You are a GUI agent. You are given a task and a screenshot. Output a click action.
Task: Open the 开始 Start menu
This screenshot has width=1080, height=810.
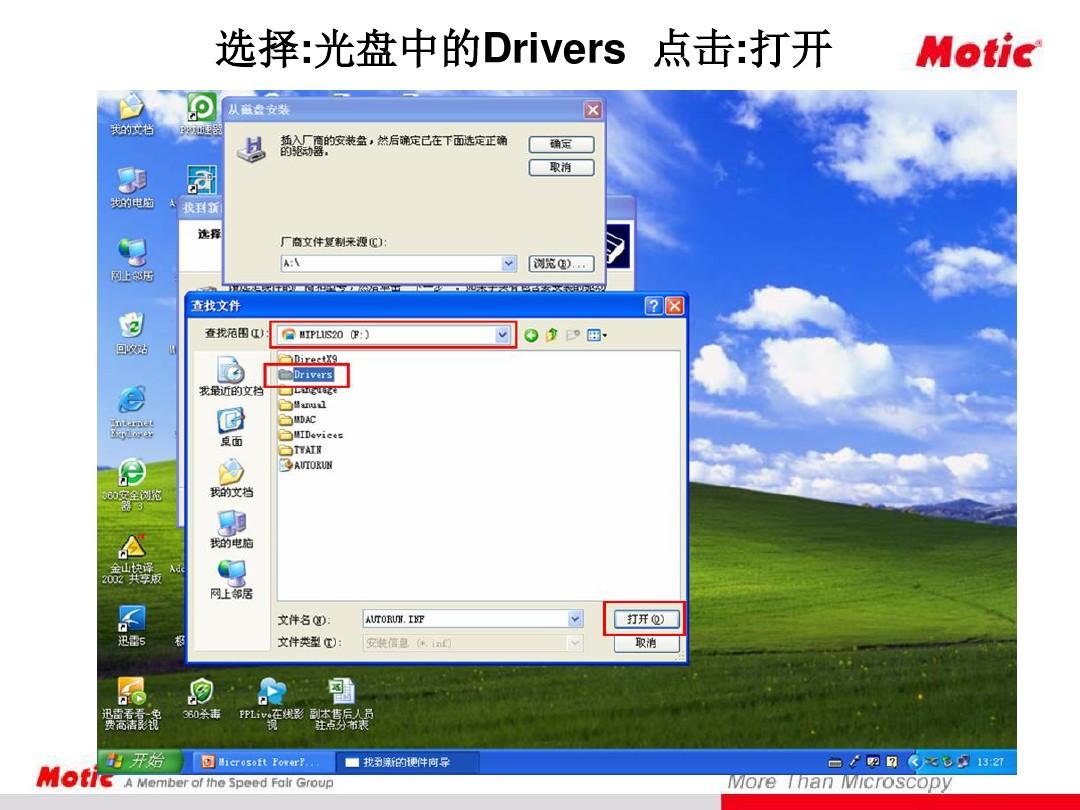click(132, 762)
